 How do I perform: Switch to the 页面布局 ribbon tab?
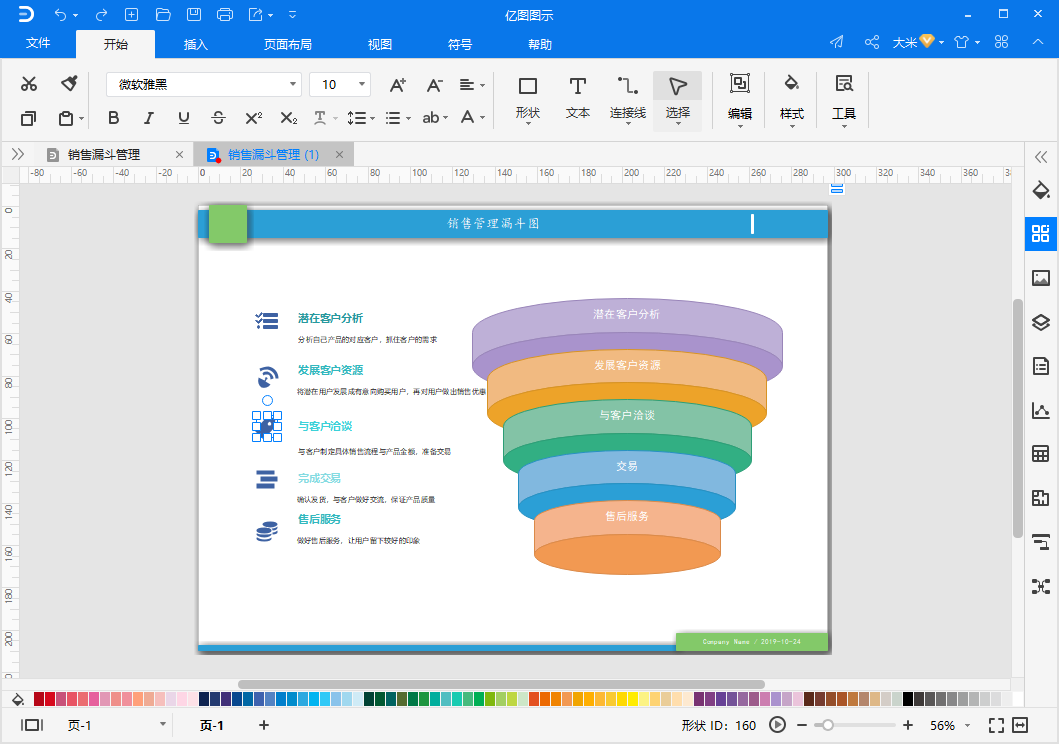click(x=288, y=45)
